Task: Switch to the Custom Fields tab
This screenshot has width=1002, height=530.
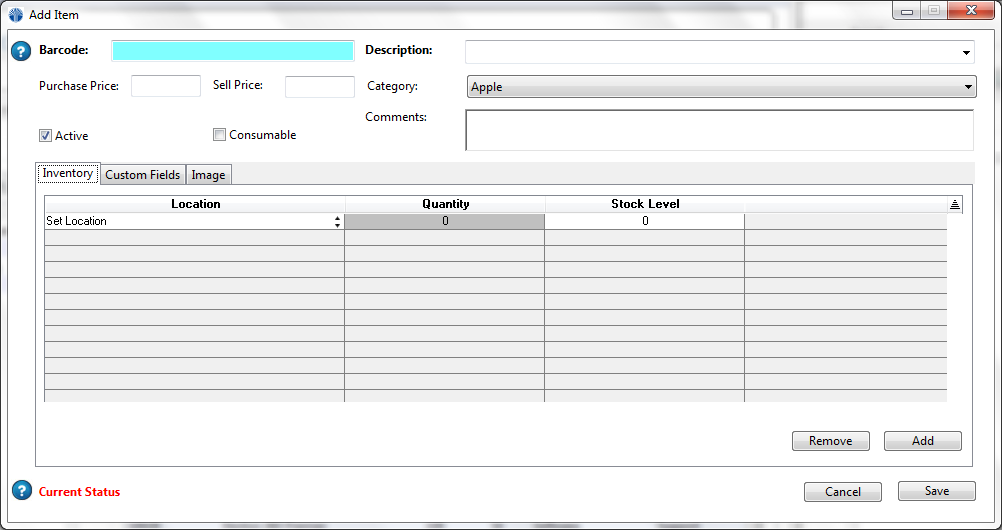Action: (x=143, y=175)
